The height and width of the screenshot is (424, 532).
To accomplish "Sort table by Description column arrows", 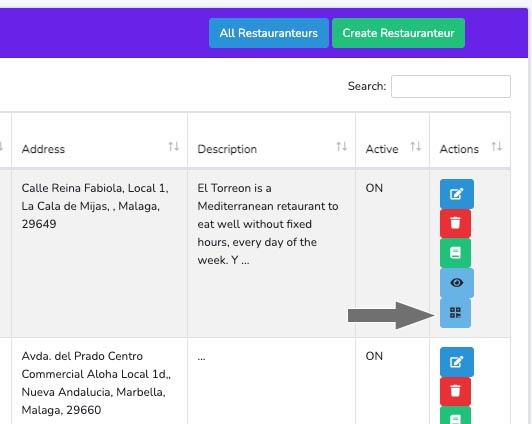I will (341, 147).
